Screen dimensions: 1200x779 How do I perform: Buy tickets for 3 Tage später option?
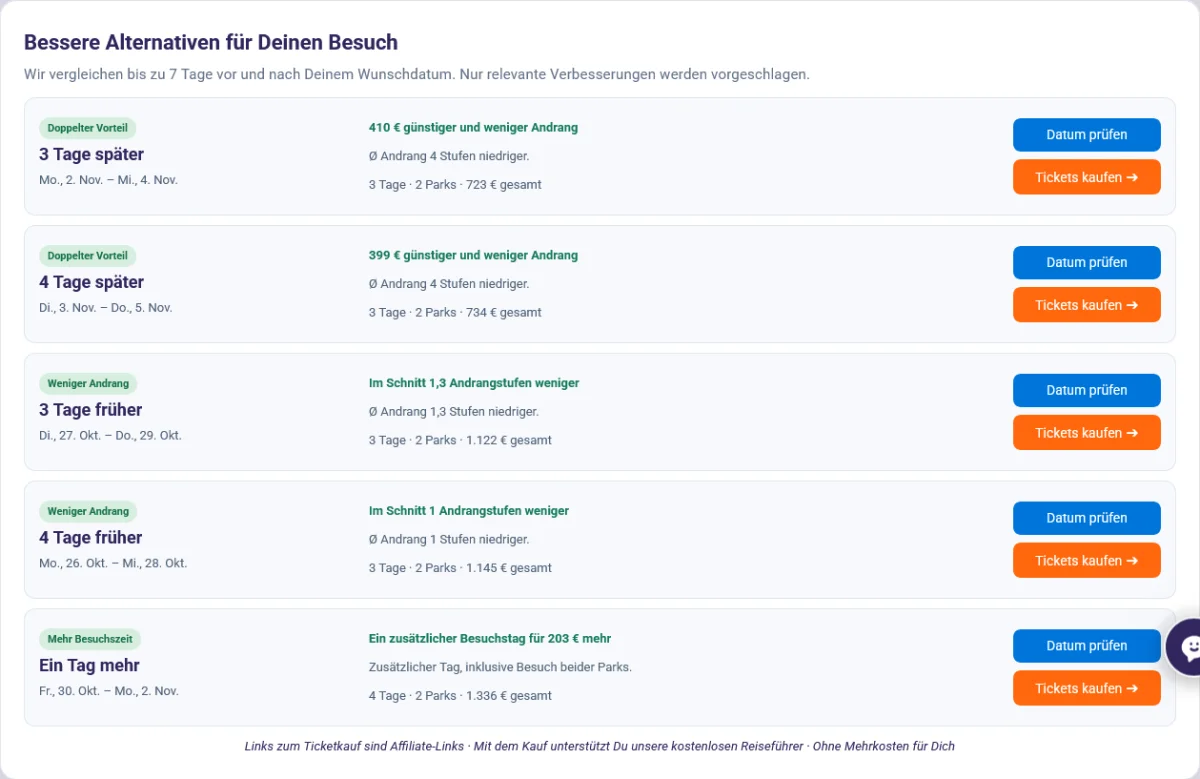click(x=1087, y=177)
